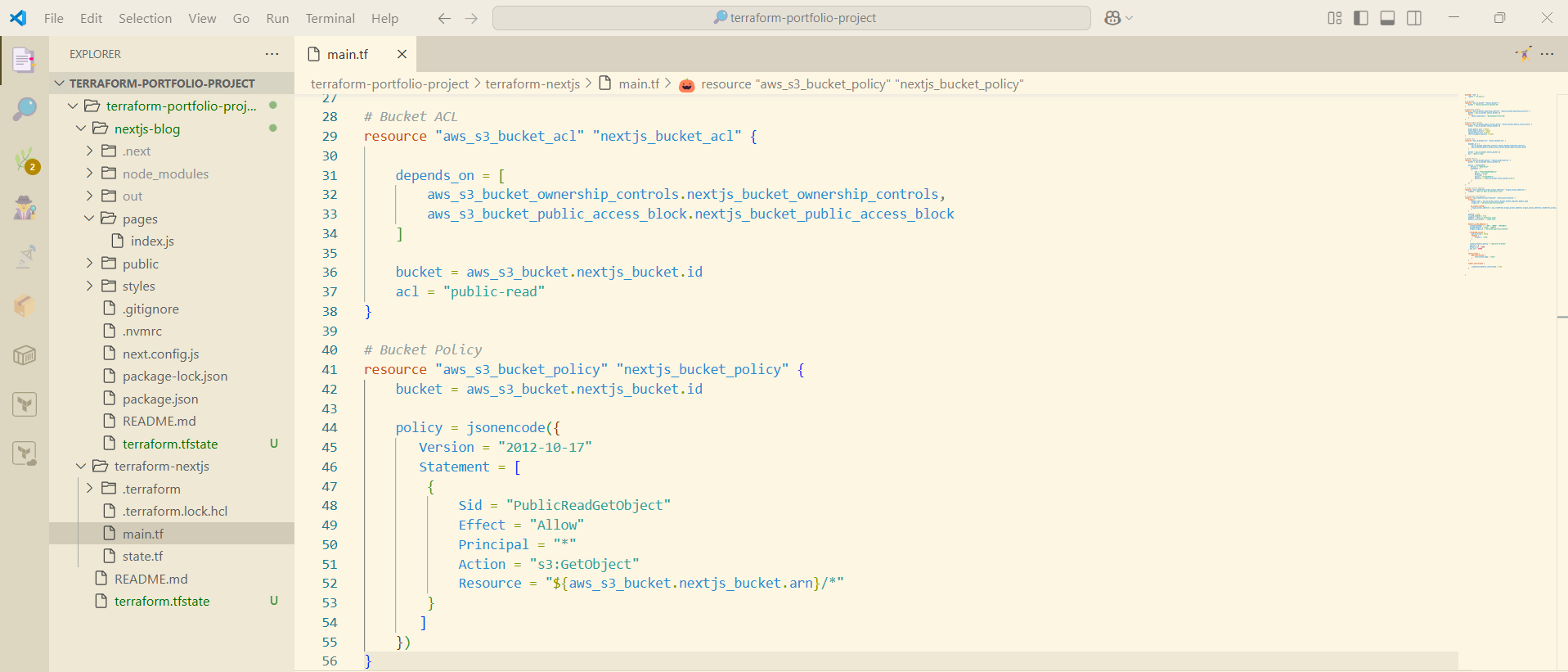Expand the public folder
Screen dimensions: 1568x672
click(89, 264)
